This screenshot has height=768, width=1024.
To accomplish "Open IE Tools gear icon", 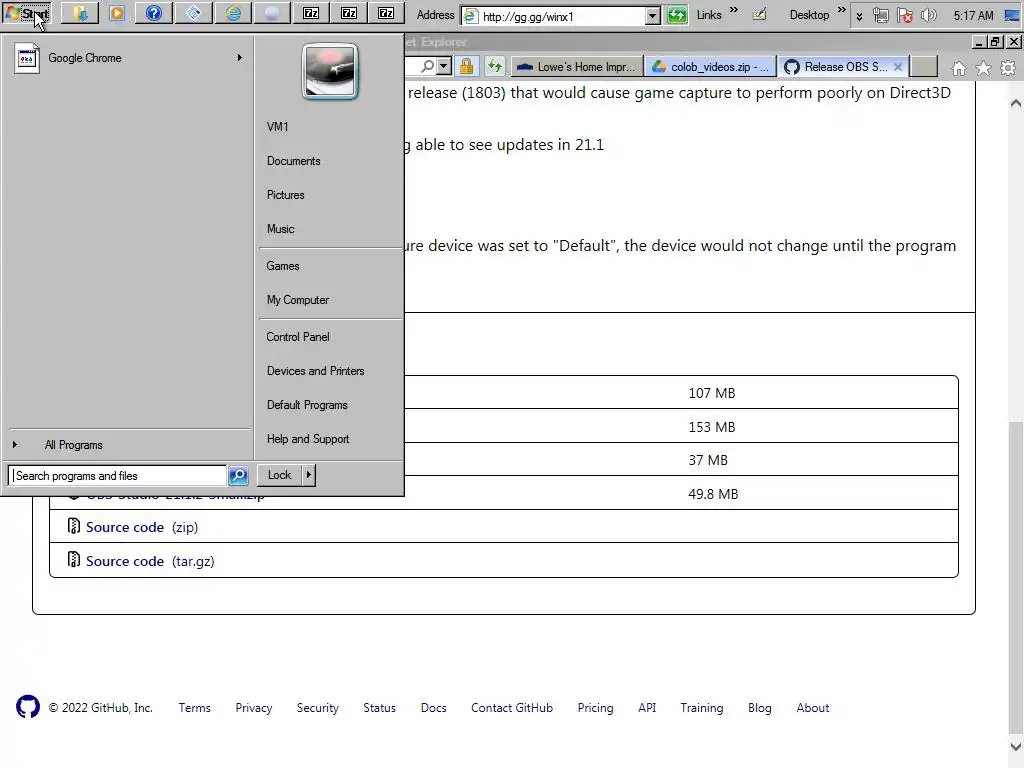I will [1008, 68].
